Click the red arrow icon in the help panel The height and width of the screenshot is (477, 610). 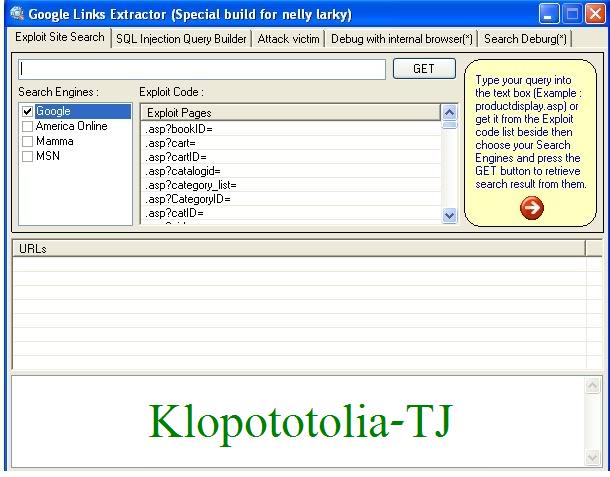click(532, 208)
